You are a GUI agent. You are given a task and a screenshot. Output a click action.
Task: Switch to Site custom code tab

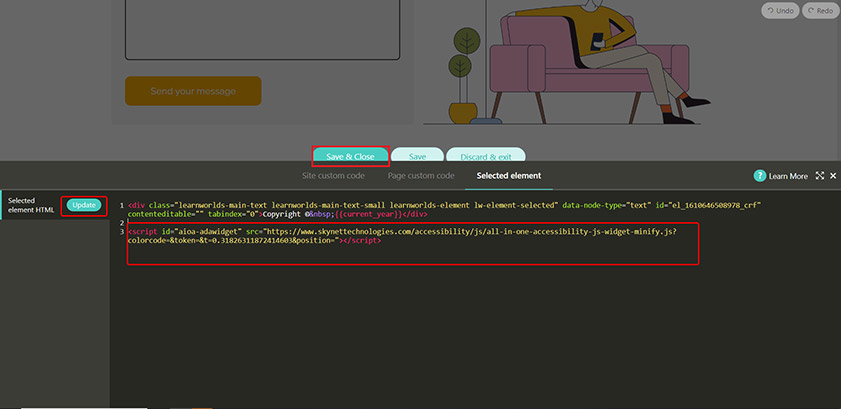click(333, 176)
